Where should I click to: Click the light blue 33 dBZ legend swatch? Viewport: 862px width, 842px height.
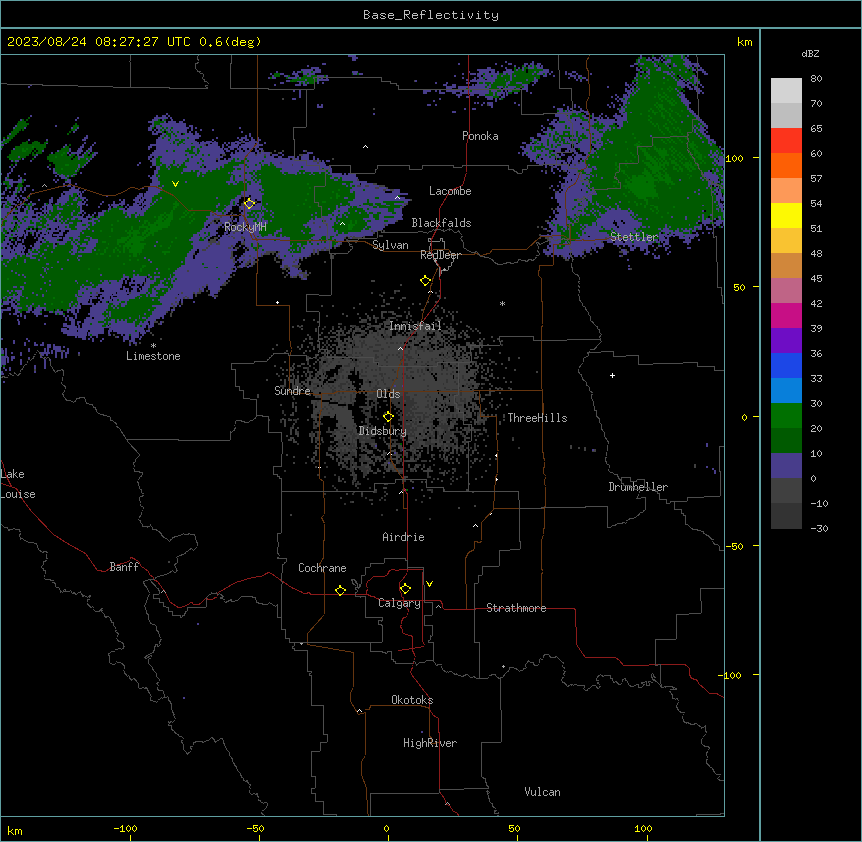click(x=786, y=391)
